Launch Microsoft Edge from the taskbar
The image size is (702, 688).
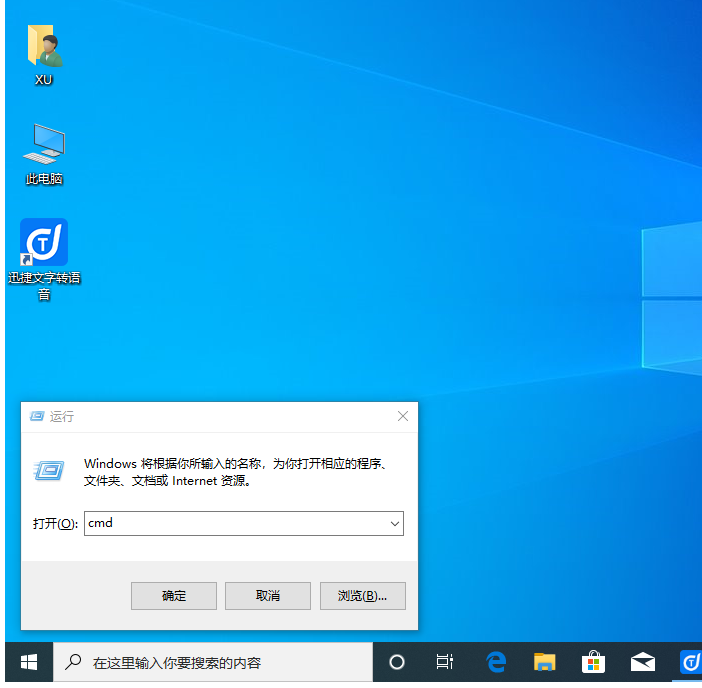click(496, 662)
